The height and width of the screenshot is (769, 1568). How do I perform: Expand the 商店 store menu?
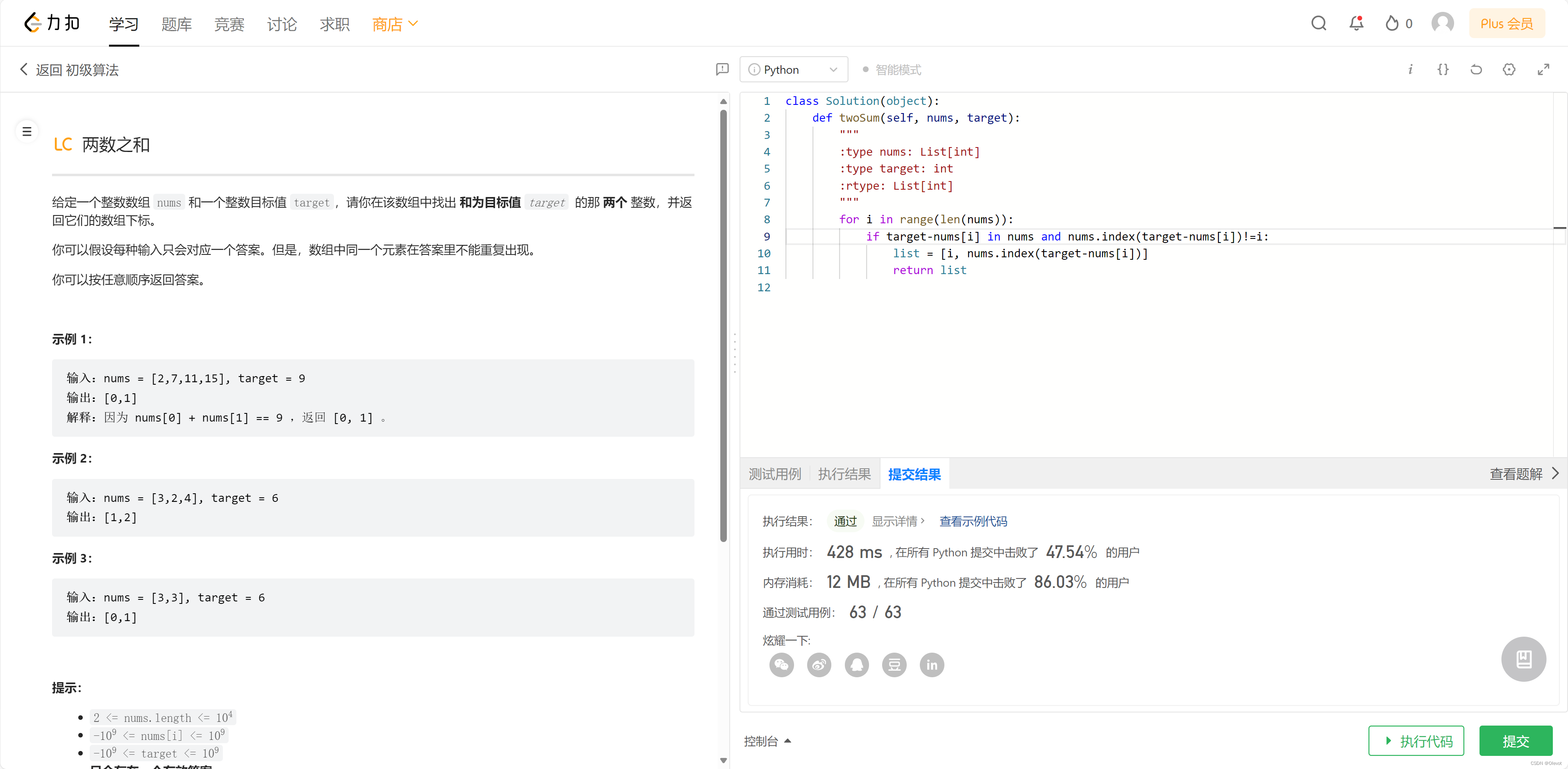[x=395, y=24]
